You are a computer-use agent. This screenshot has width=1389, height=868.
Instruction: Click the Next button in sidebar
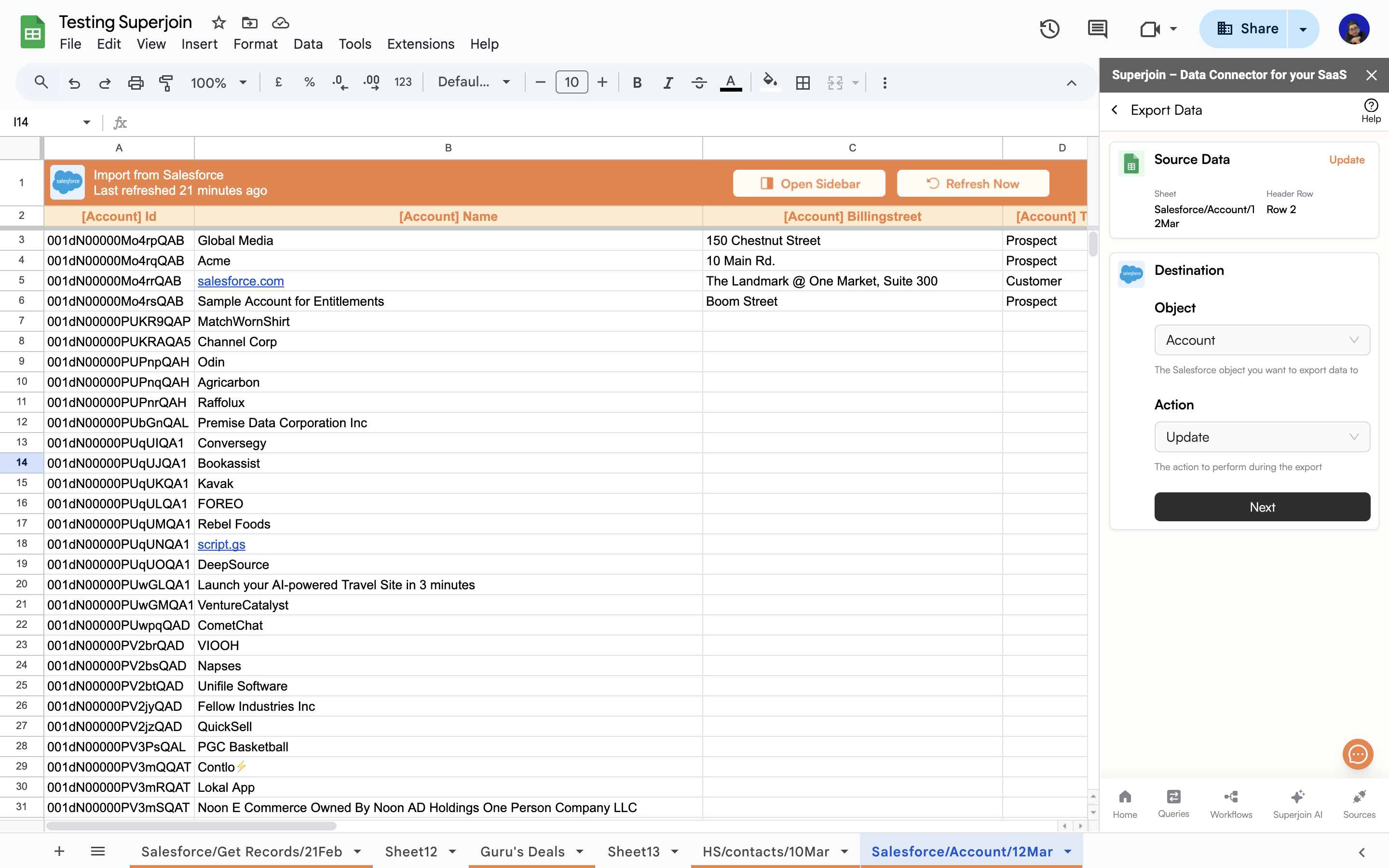point(1262,507)
